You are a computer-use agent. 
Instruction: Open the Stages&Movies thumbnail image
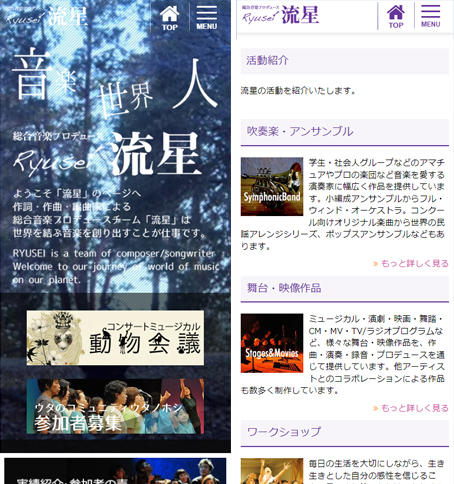272,343
